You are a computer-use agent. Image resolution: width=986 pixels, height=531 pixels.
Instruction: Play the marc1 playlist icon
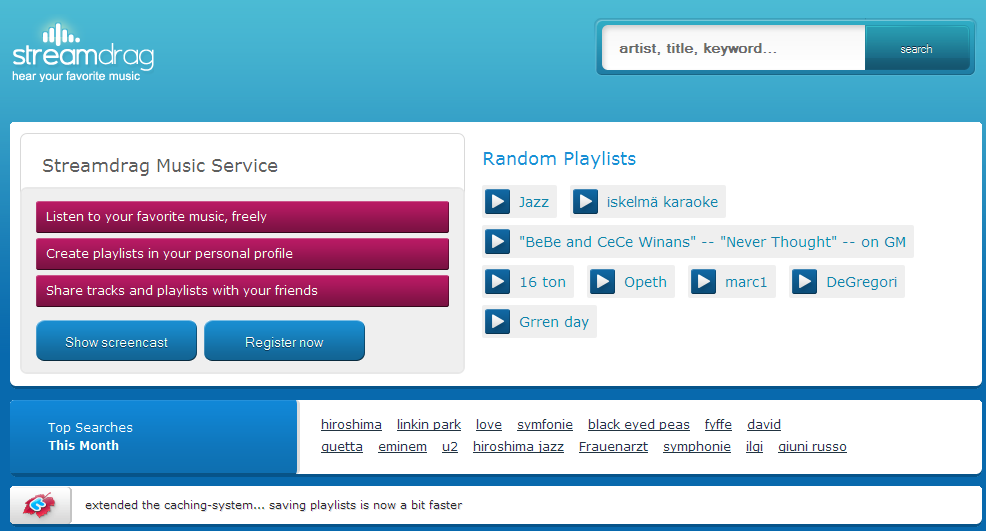[703, 282]
